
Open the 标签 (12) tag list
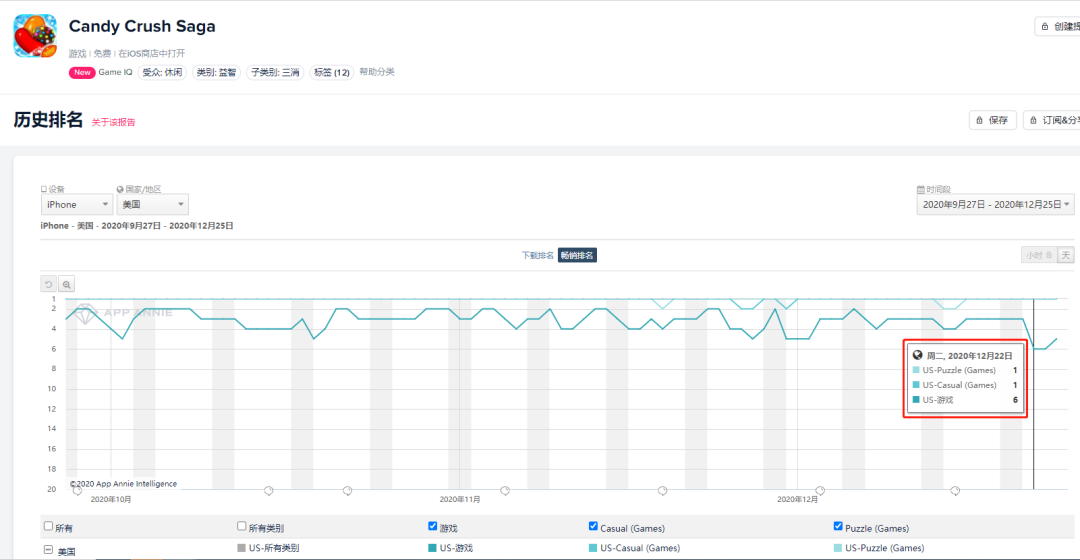331,72
